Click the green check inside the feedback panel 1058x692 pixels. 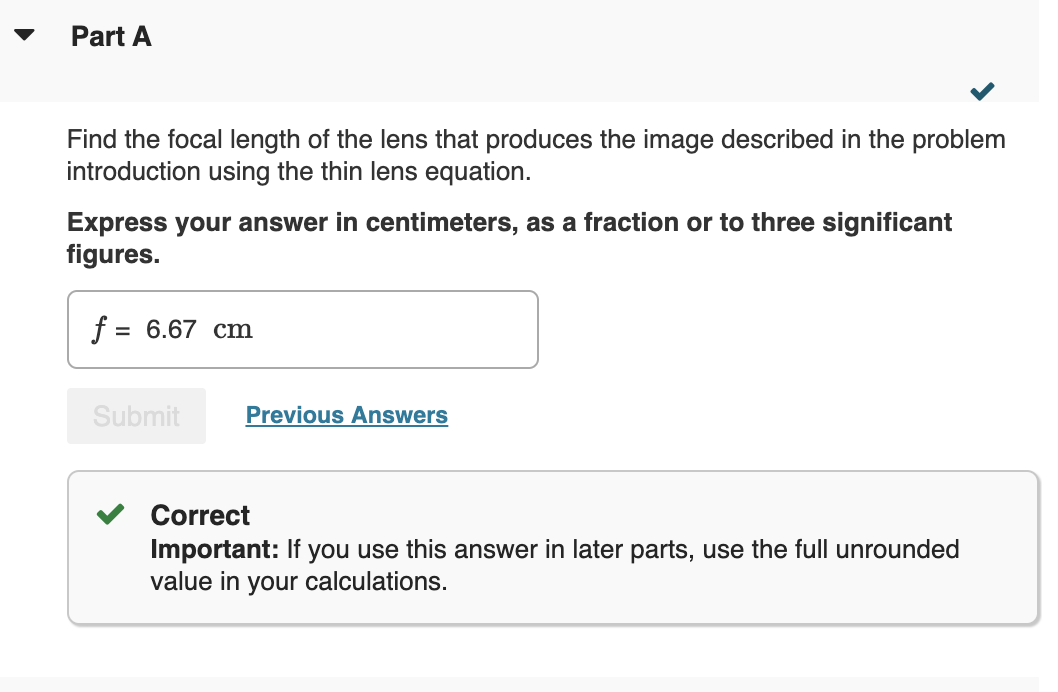tap(110, 513)
